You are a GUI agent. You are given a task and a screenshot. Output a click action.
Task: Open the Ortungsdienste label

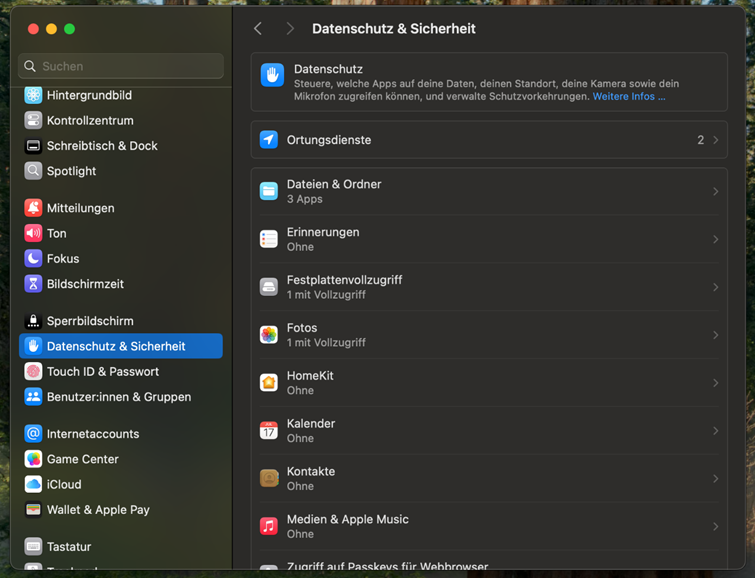(x=329, y=140)
